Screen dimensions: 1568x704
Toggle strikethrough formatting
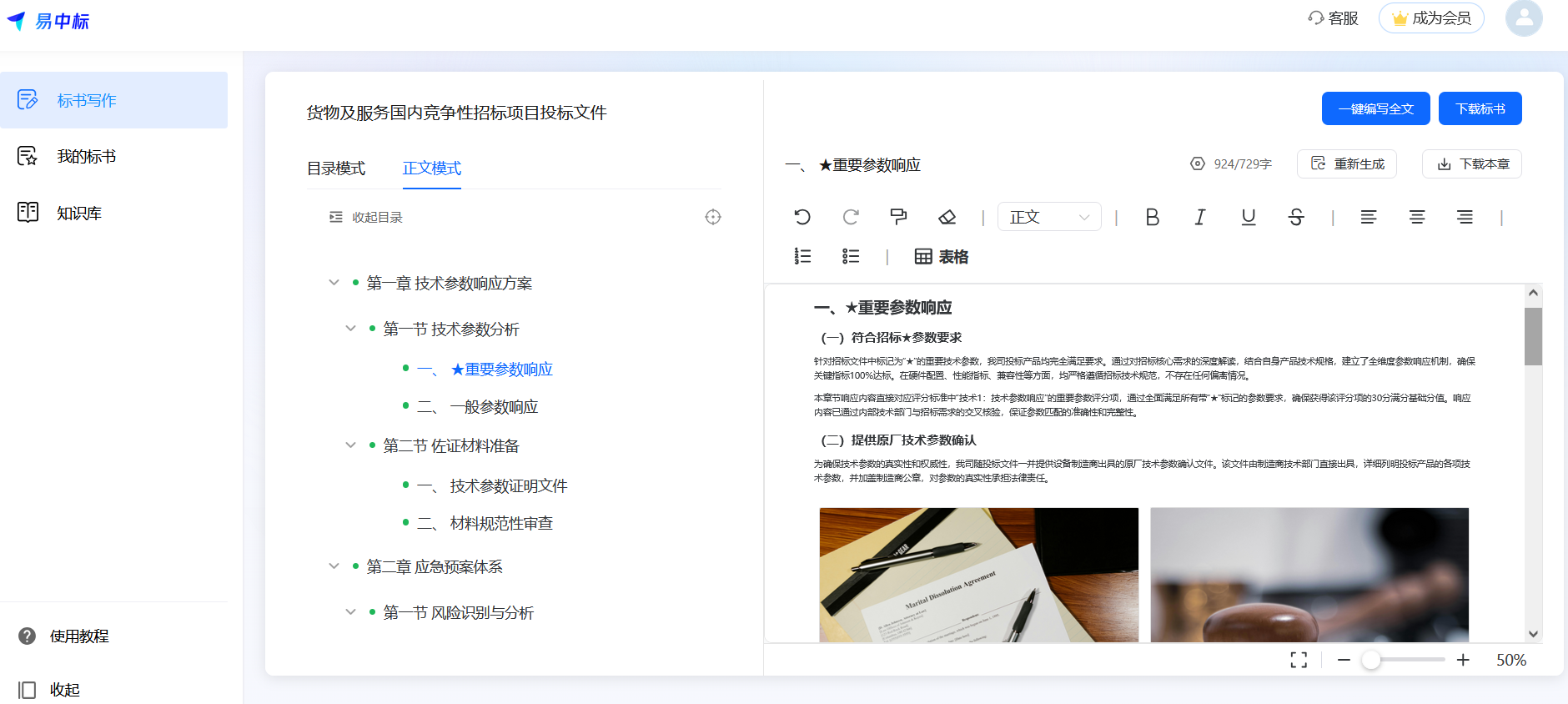[x=1296, y=217]
